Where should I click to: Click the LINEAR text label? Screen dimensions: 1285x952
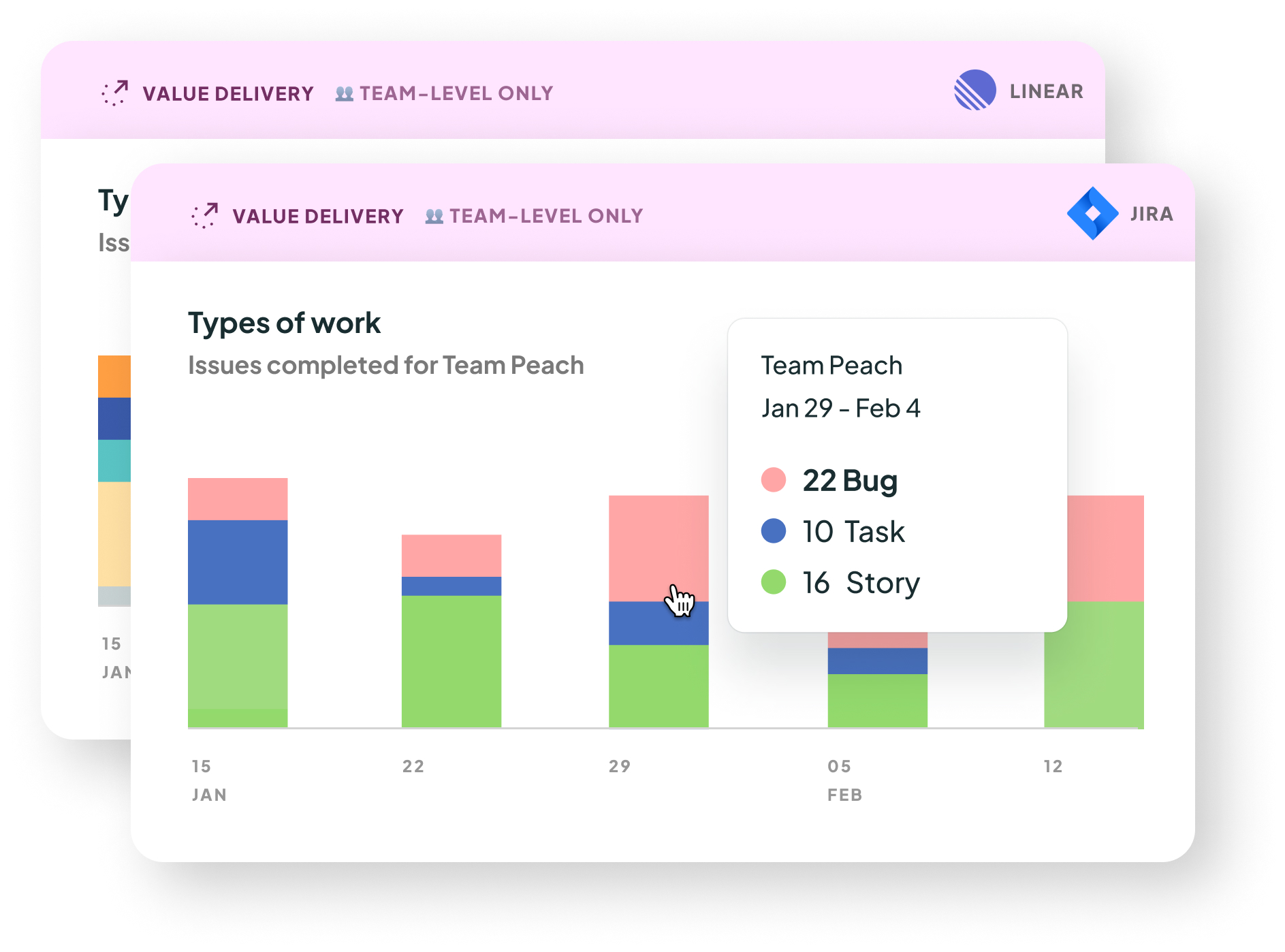click(1046, 92)
